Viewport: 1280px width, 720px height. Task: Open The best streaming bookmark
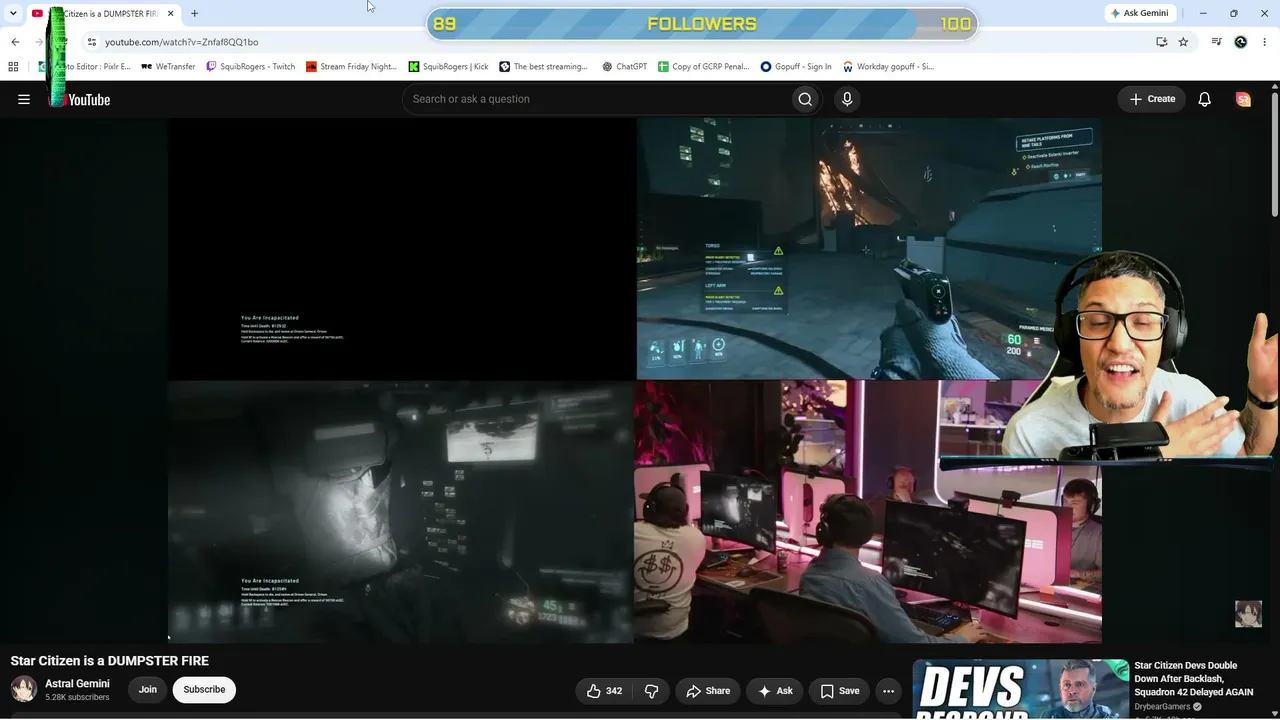(543, 67)
